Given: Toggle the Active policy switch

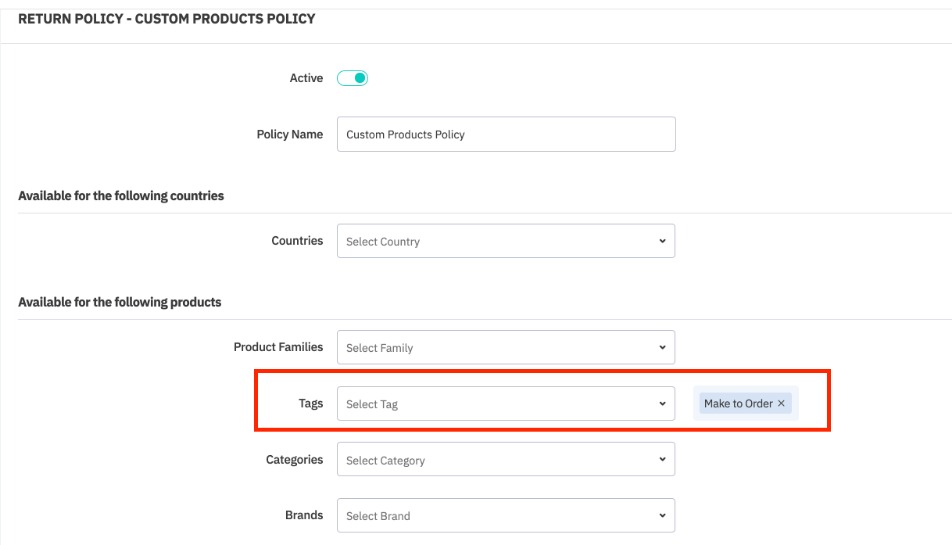Looking at the screenshot, I should [353, 78].
